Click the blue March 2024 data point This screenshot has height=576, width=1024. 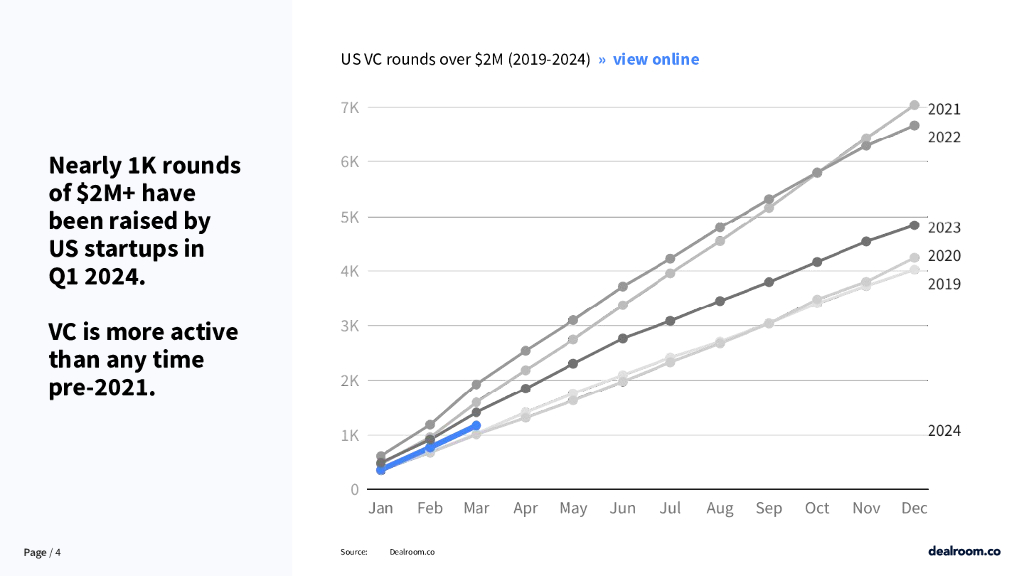[x=477, y=426]
